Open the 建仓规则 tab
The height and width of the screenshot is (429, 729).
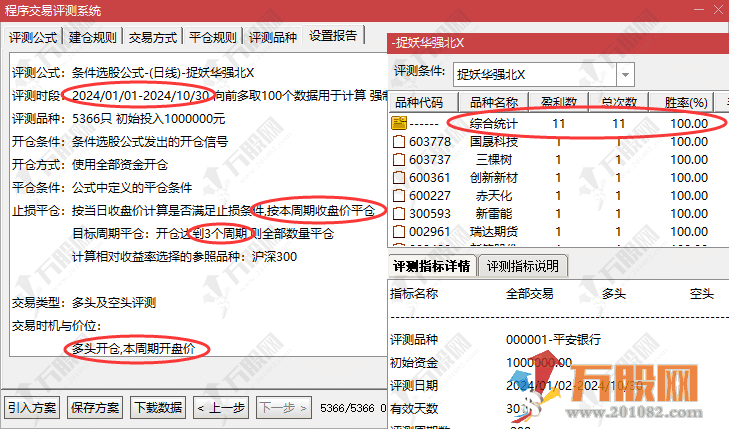click(x=92, y=37)
